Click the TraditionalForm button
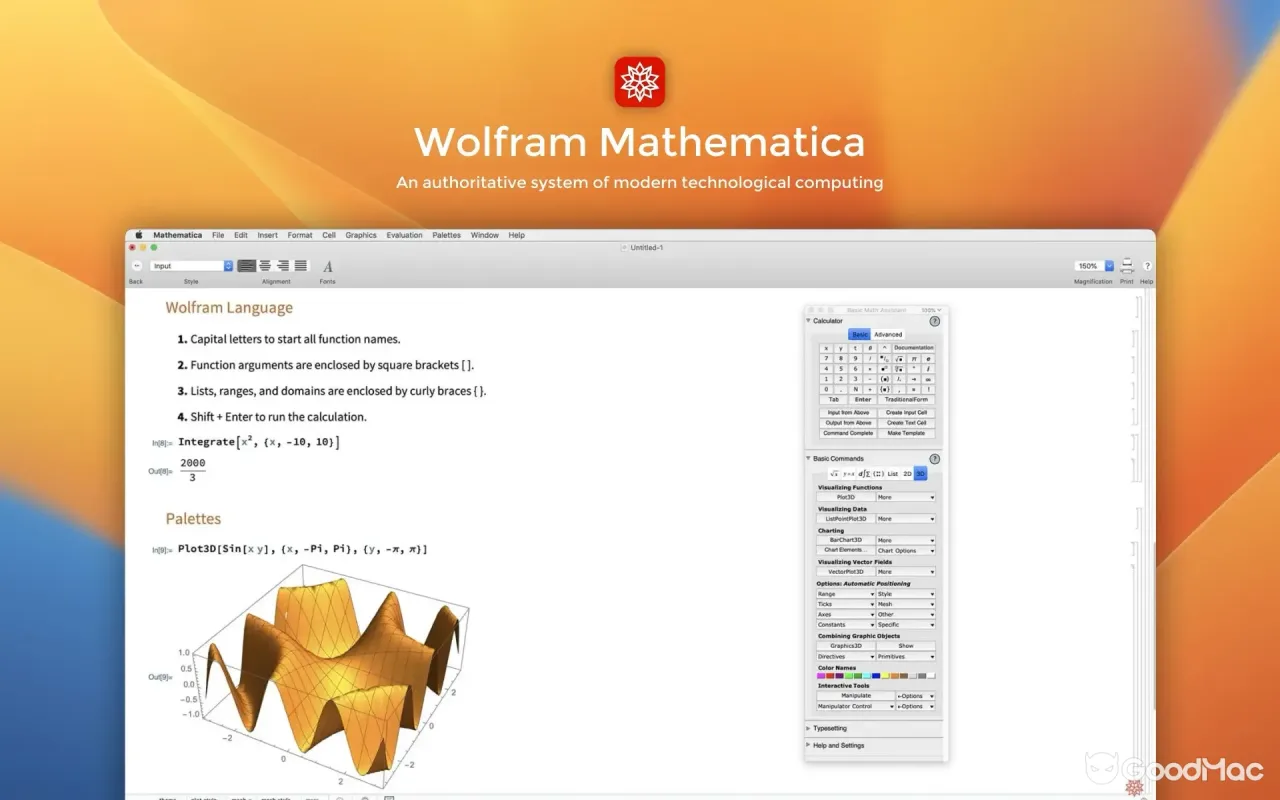The width and height of the screenshot is (1280, 800). coord(907,399)
